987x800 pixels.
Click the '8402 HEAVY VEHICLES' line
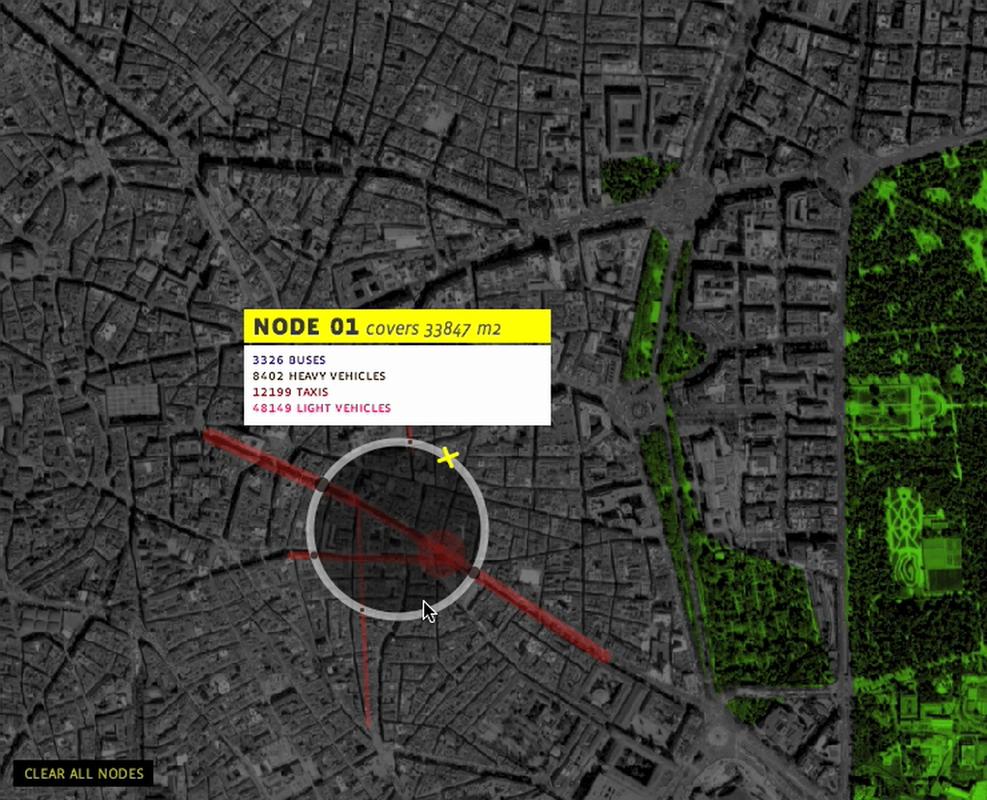tap(319, 376)
